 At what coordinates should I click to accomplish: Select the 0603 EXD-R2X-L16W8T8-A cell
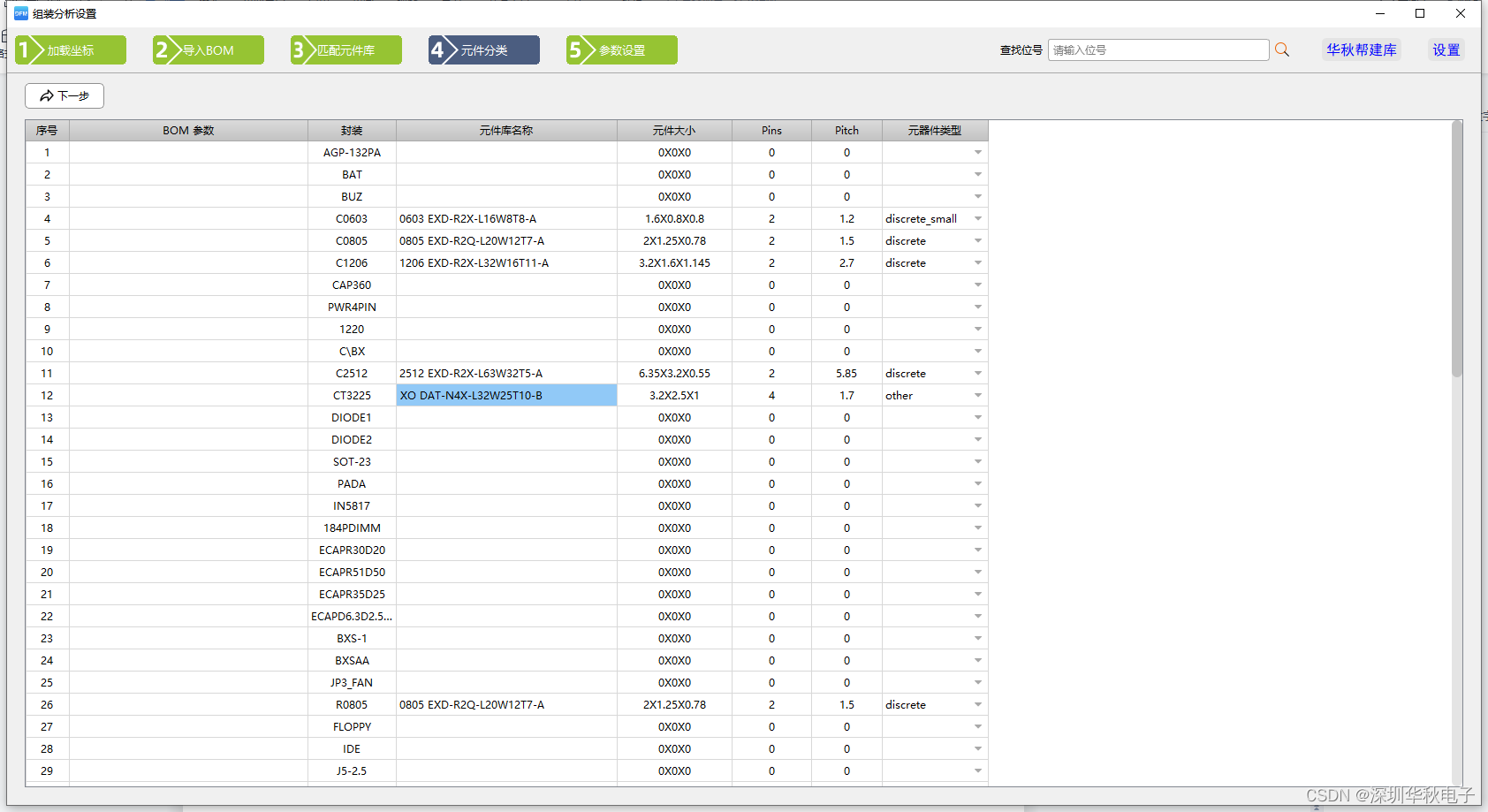(x=506, y=219)
